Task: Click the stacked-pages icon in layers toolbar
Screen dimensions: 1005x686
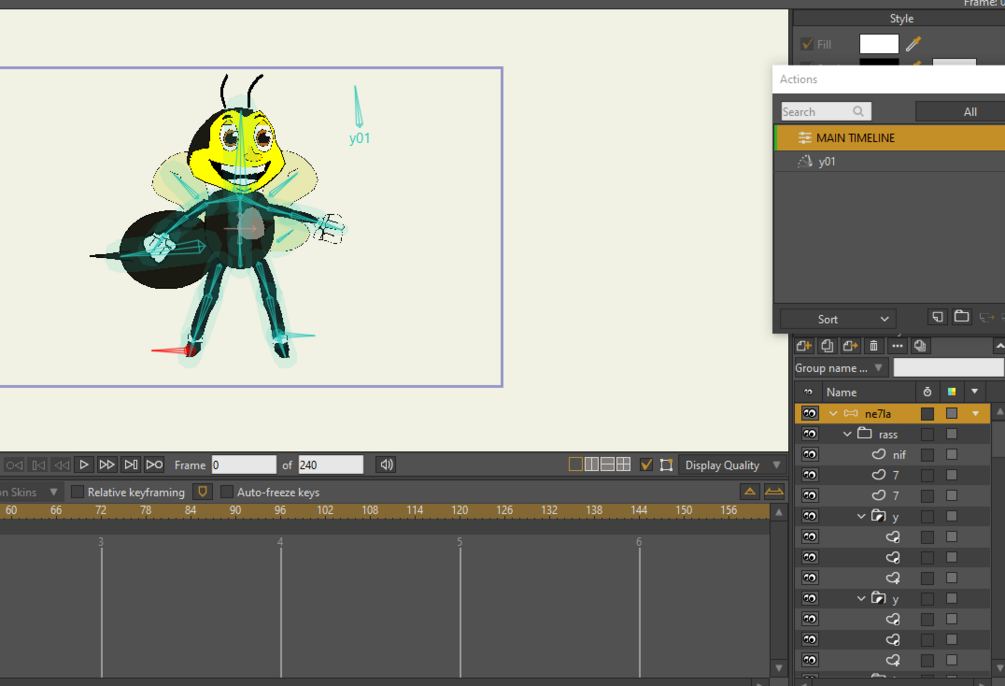Action: click(x=920, y=346)
